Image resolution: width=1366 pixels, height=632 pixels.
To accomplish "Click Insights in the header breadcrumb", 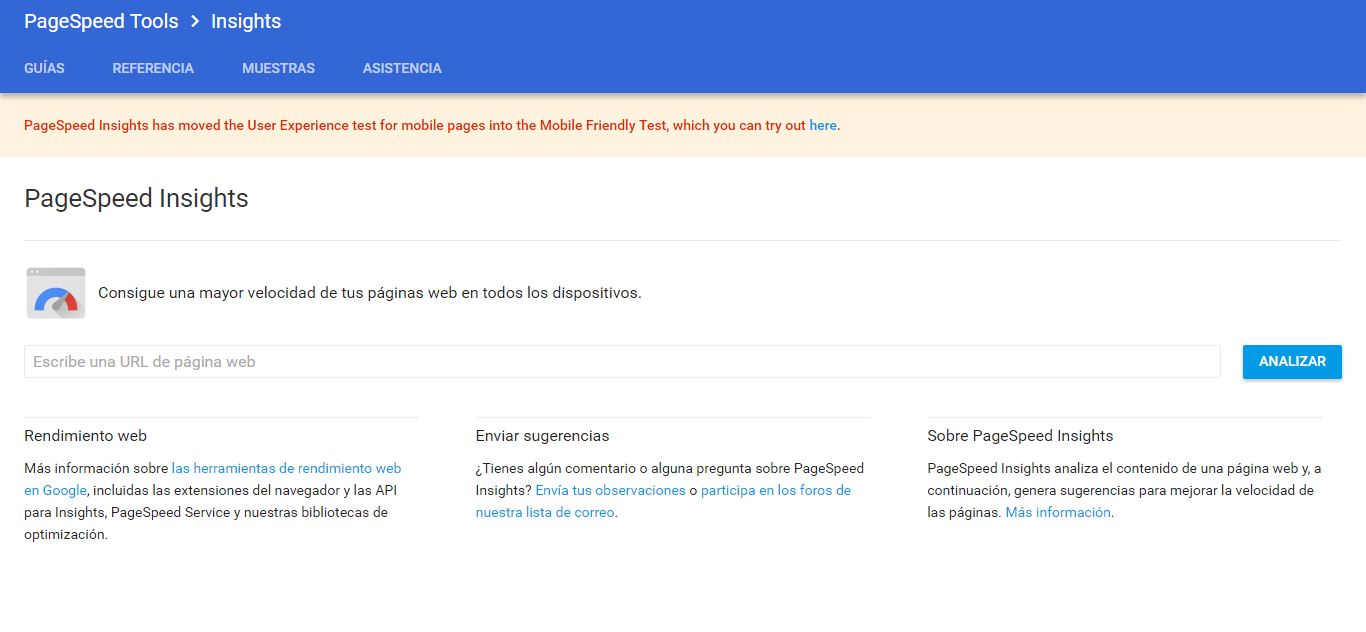I will [246, 21].
